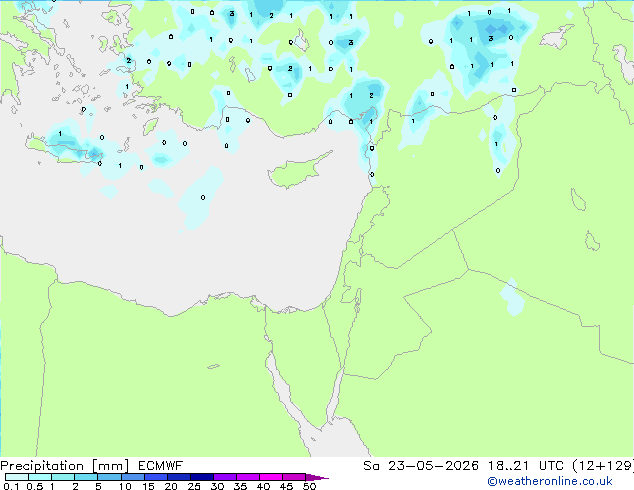Click the island of Cyprus on the map
The width and height of the screenshot is (634, 490).
click(x=293, y=172)
